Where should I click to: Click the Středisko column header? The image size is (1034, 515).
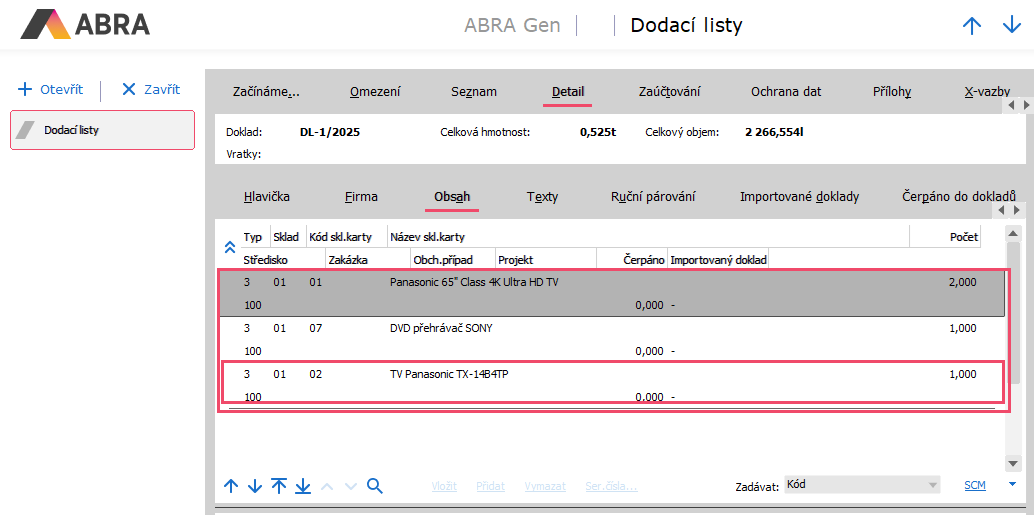283,260
